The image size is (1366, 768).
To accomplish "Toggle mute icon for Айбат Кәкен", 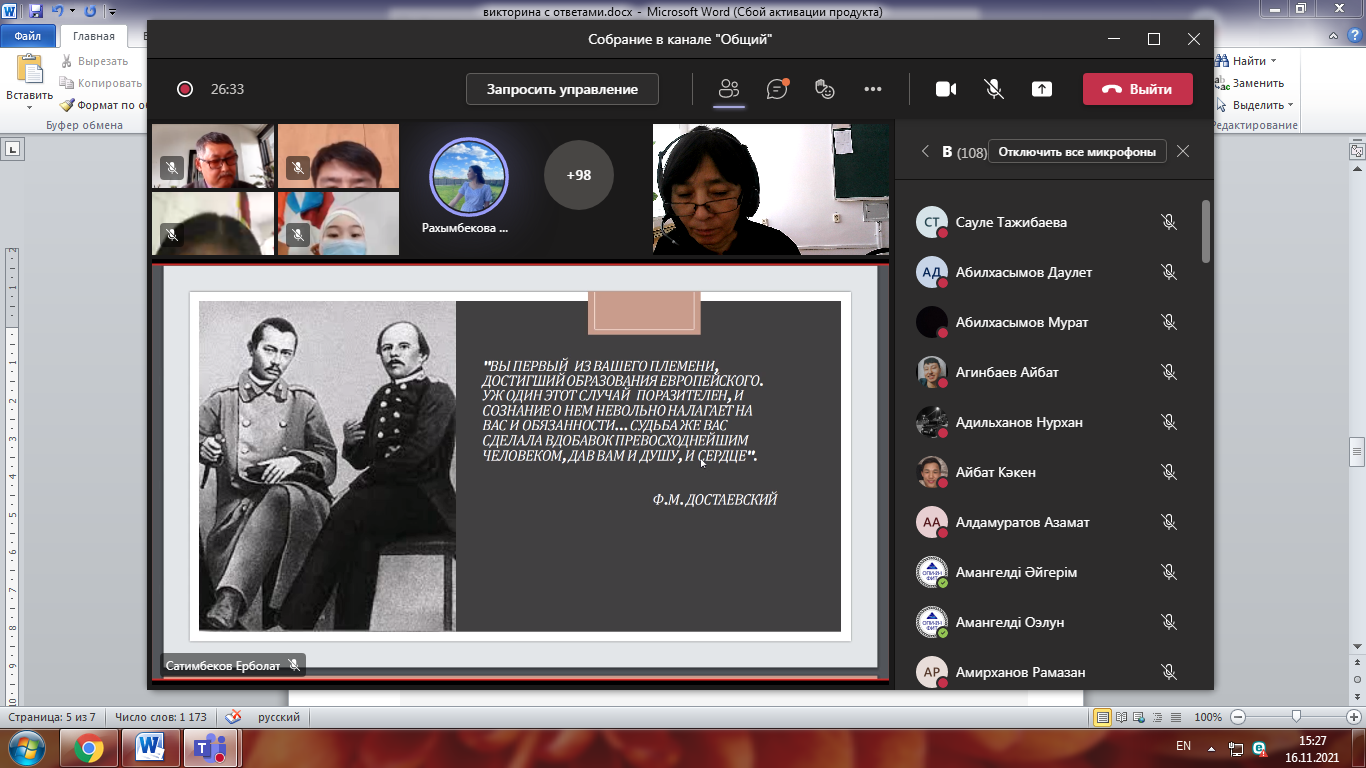I will pos(1168,472).
